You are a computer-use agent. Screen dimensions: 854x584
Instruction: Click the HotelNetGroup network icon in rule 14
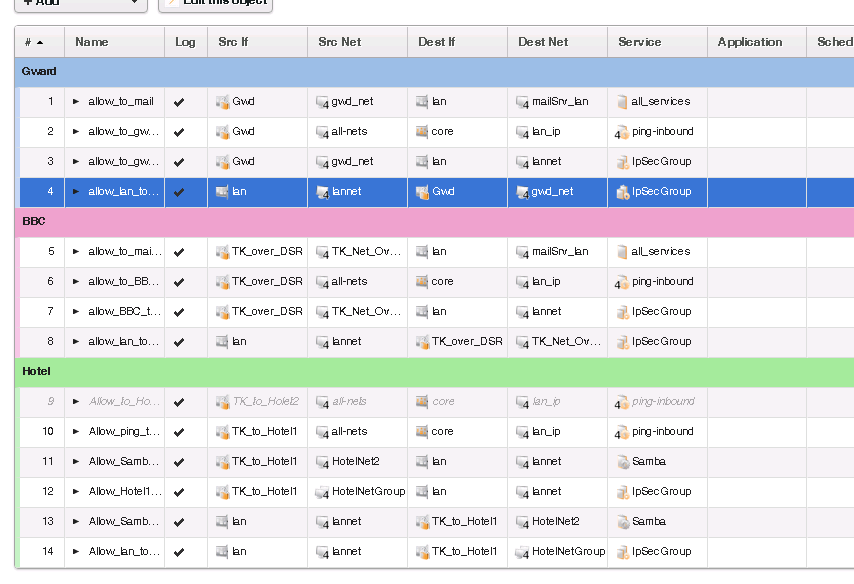pyautogui.click(x=522, y=552)
